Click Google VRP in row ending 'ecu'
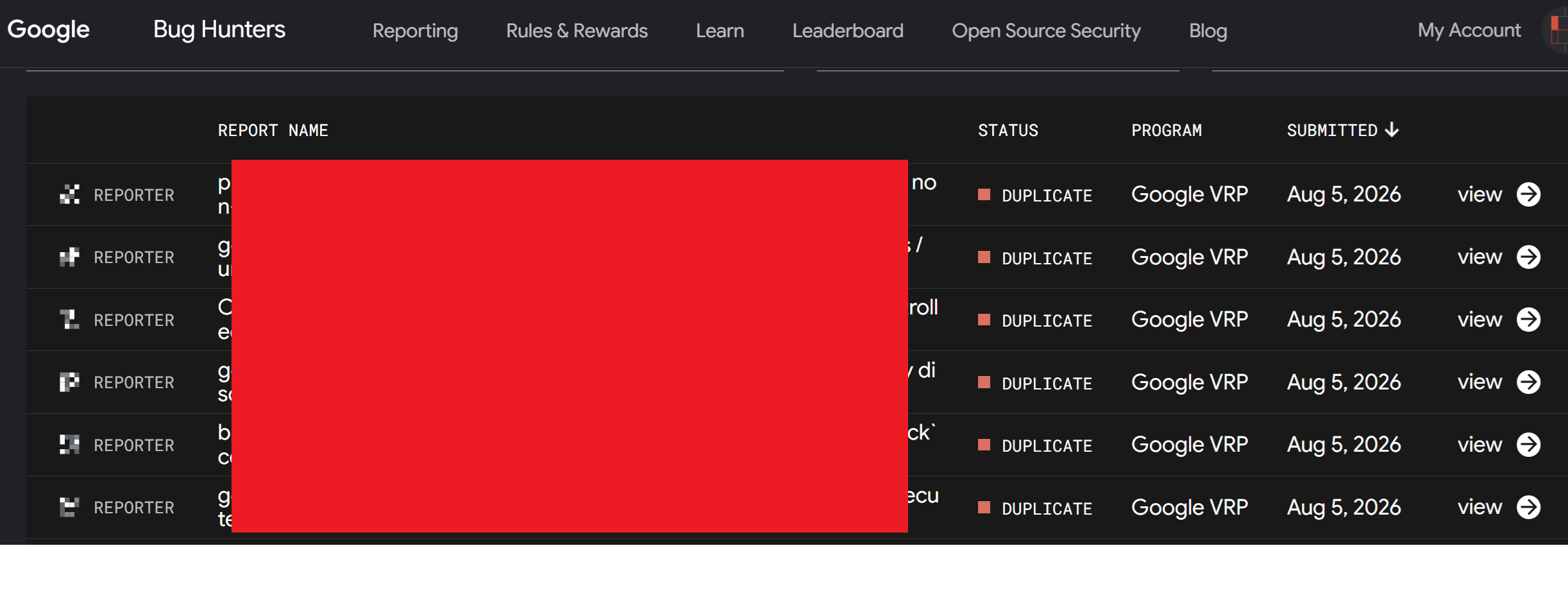 1190,507
